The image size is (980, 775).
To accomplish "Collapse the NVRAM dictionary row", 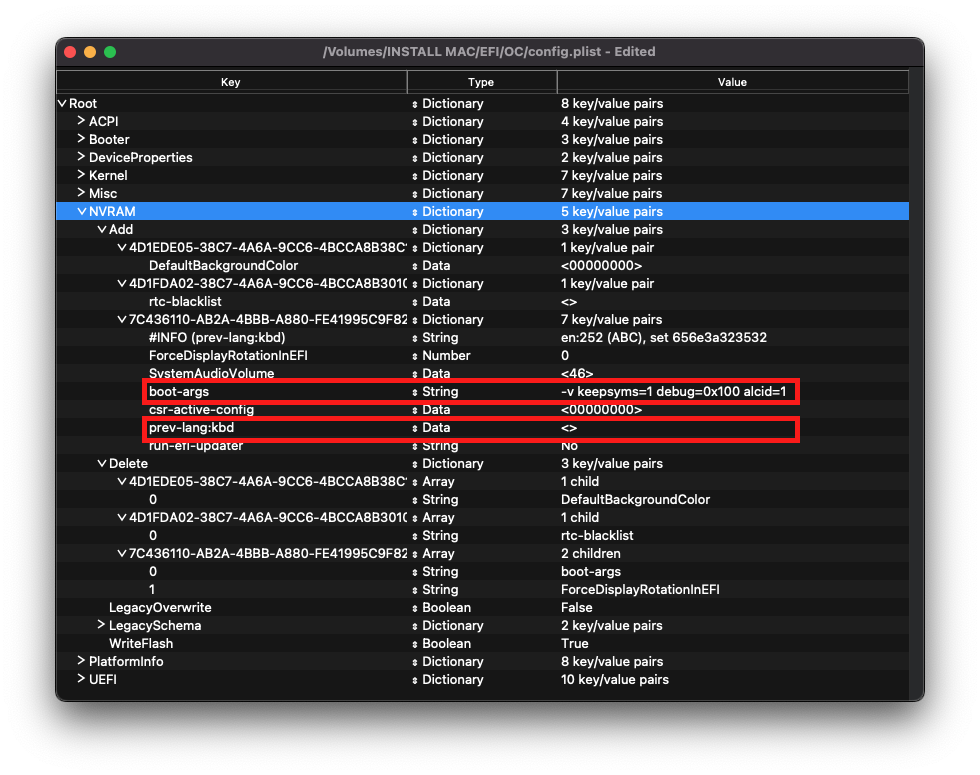I will 82,211.
